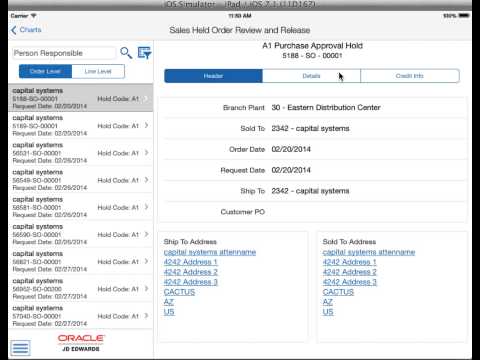Screen dimensions: 480x360
Task: Click Ship To value '2342 - capital systems'
Action: pos(310,191)
